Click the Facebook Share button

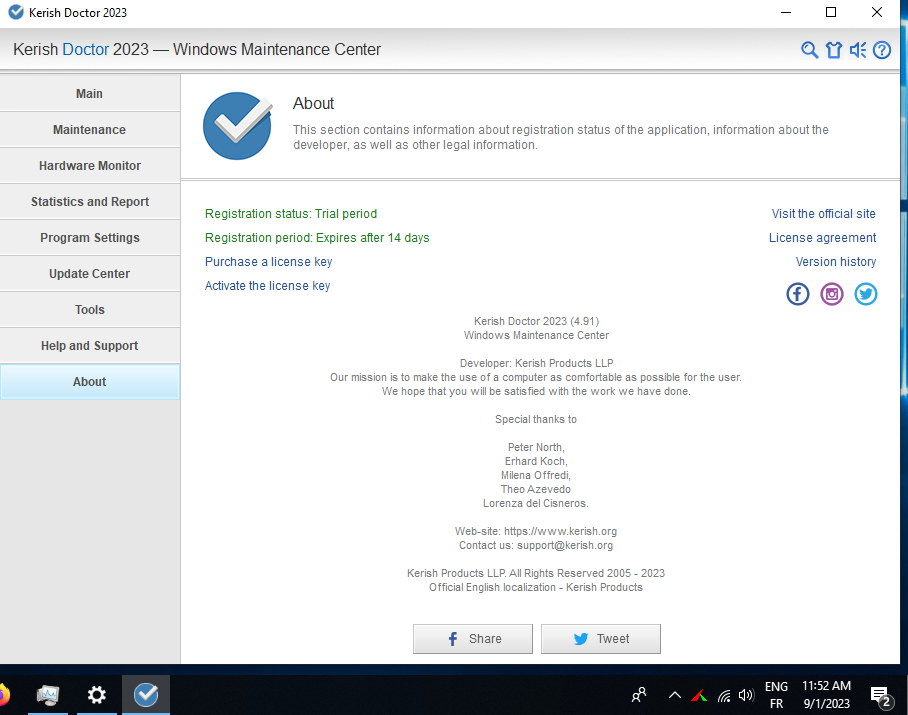[473, 639]
